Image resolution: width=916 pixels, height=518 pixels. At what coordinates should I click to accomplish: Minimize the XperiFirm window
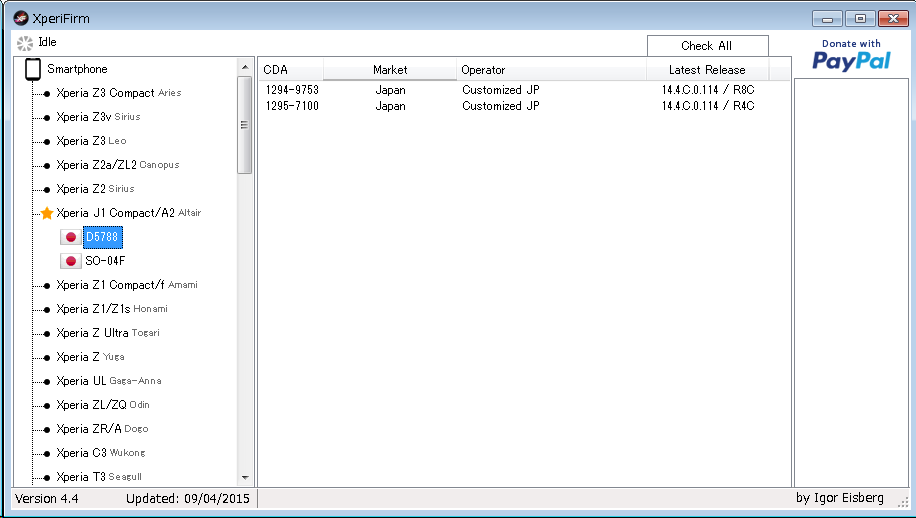(x=827, y=19)
